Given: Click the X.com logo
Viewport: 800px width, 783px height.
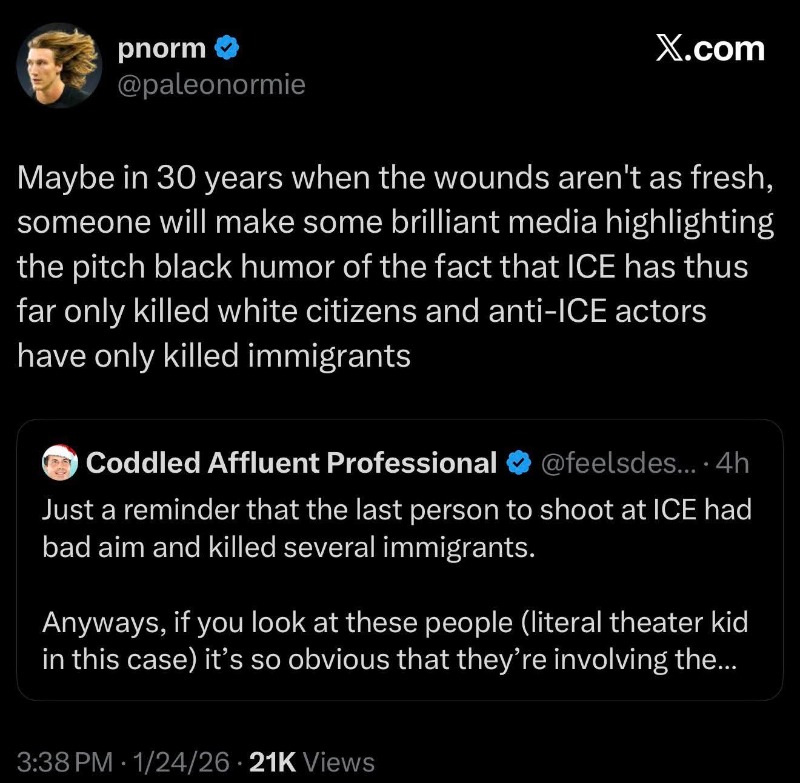Looking at the screenshot, I should (709, 48).
